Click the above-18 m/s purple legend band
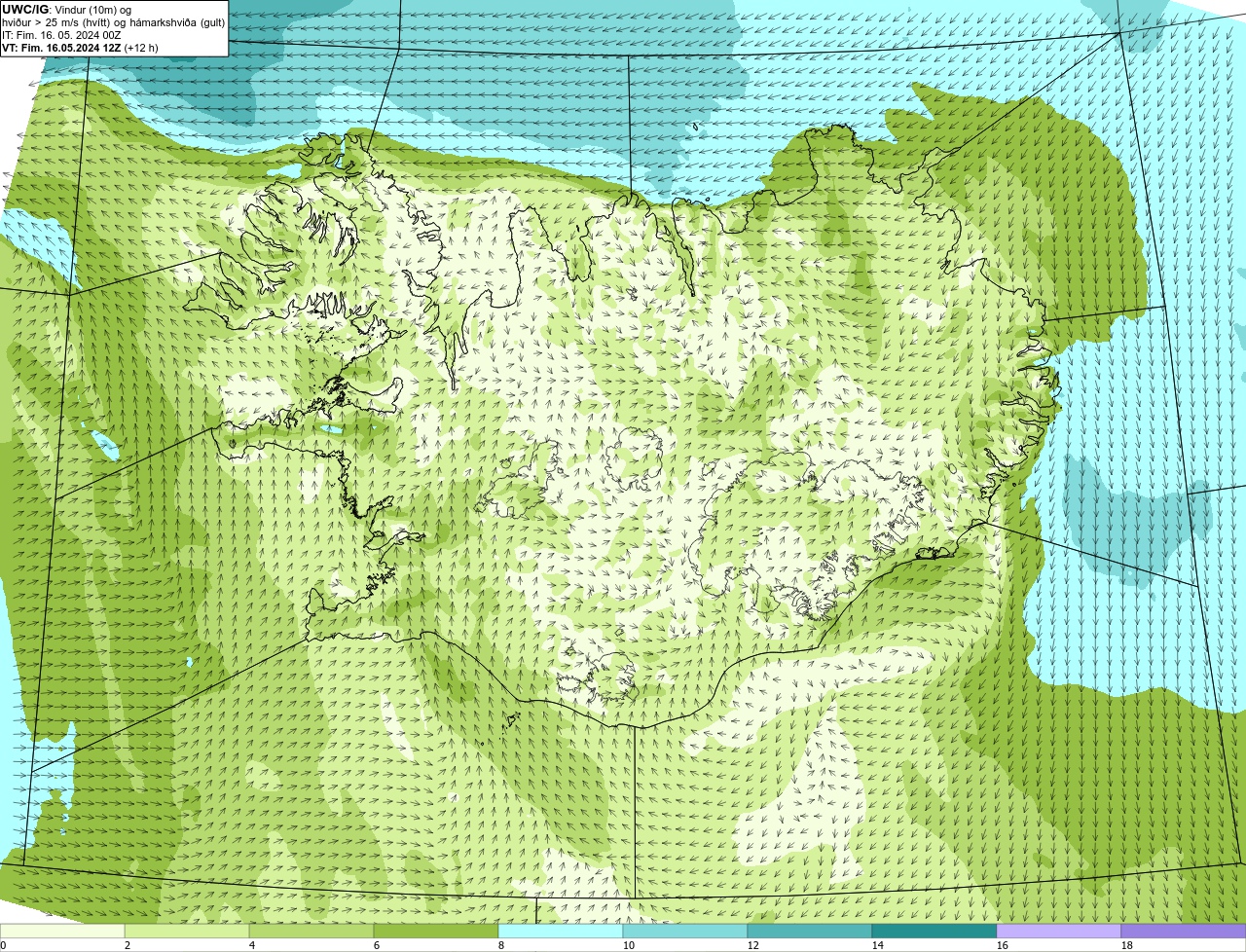 tap(1184, 932)
